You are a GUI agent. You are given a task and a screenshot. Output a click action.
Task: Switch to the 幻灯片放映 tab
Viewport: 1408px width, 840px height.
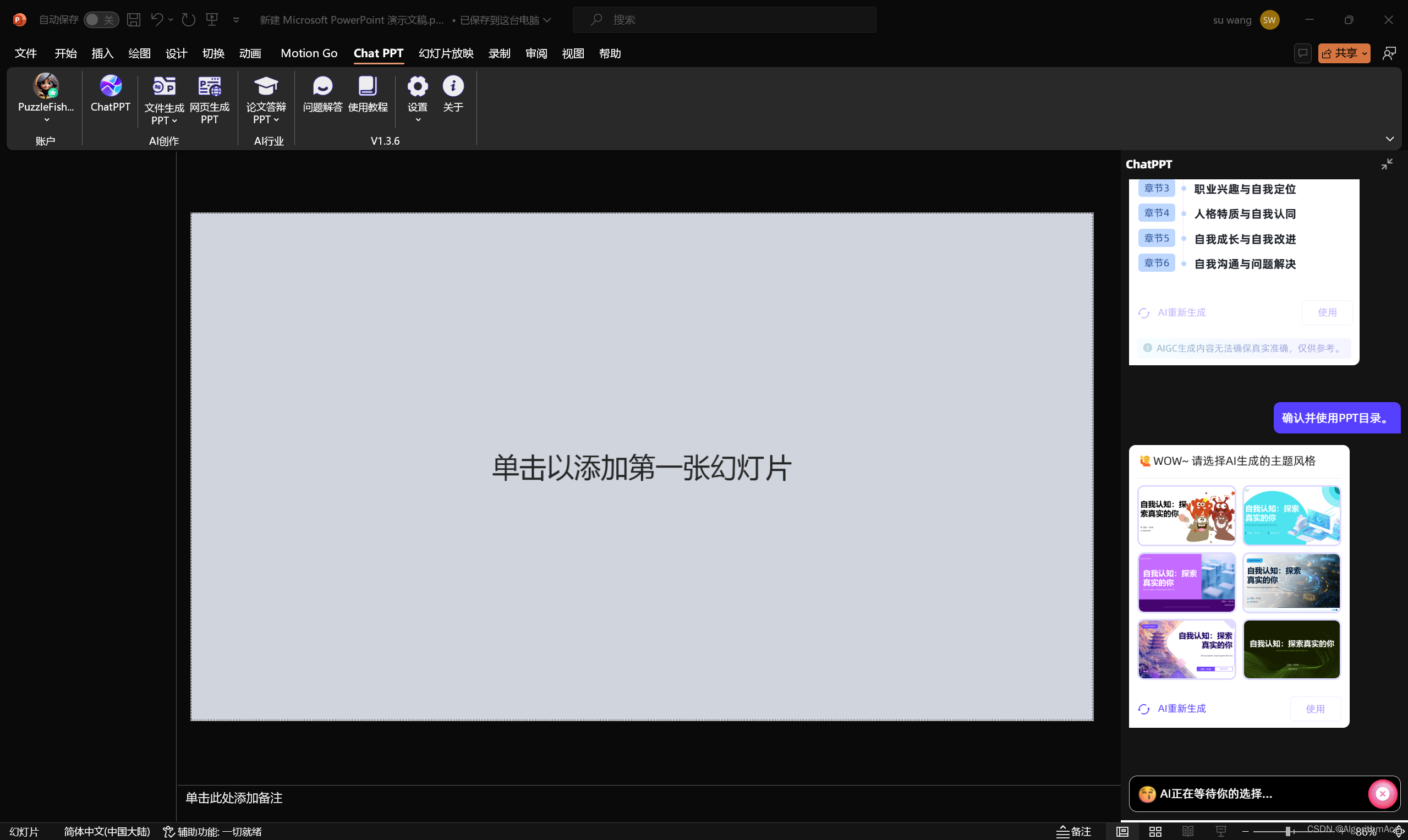pos(446,53)
